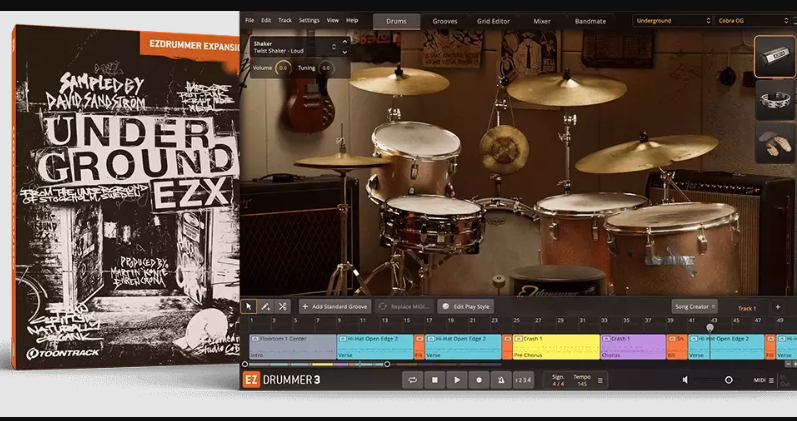Image resolution: width=797 pixels, height=421 pixels.
Task: Click Replace MIDI button
Action: tap(405, 307)
